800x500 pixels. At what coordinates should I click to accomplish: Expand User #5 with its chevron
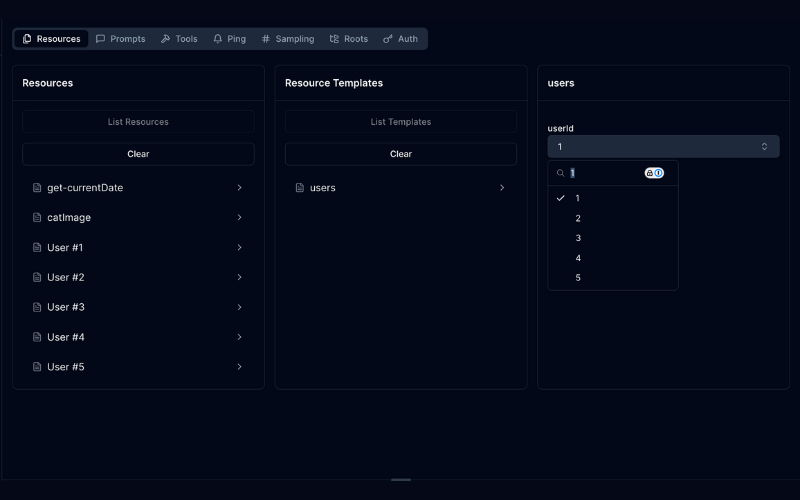click(239, 367)
